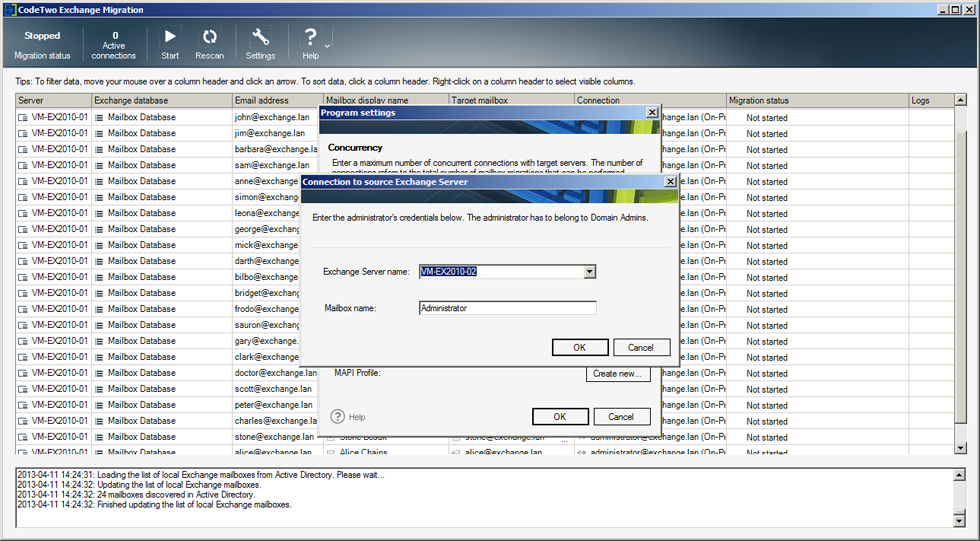The image size is (980, 541).
Task: Close the Program settings dialog
Action: point(652,112)
